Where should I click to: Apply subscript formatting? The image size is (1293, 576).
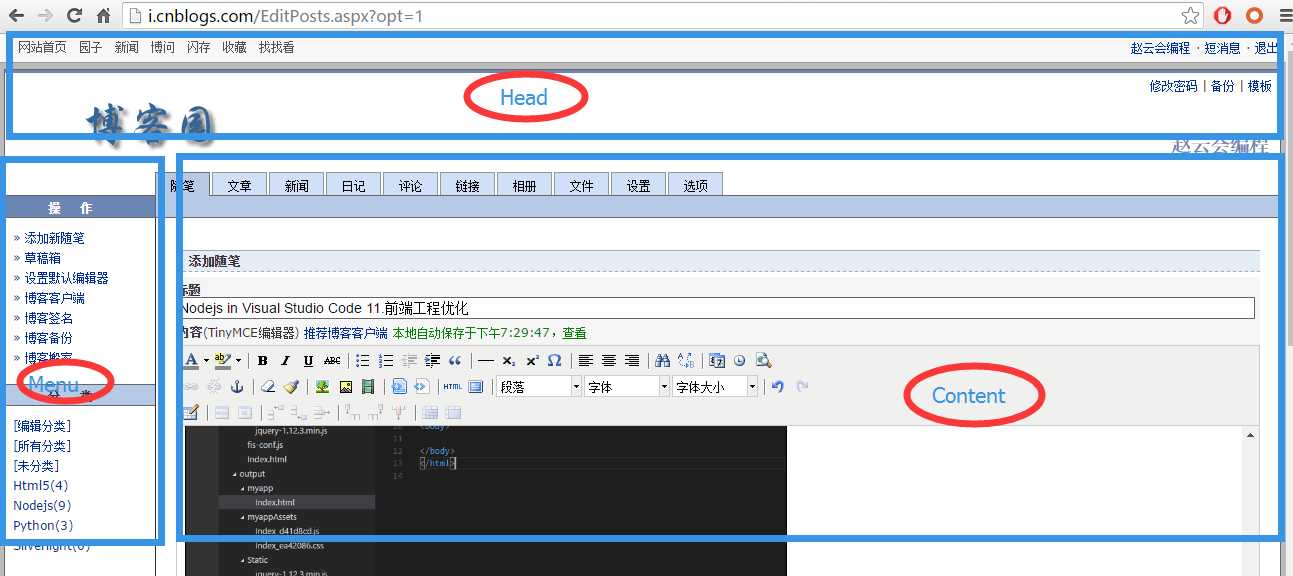point(508,360)
